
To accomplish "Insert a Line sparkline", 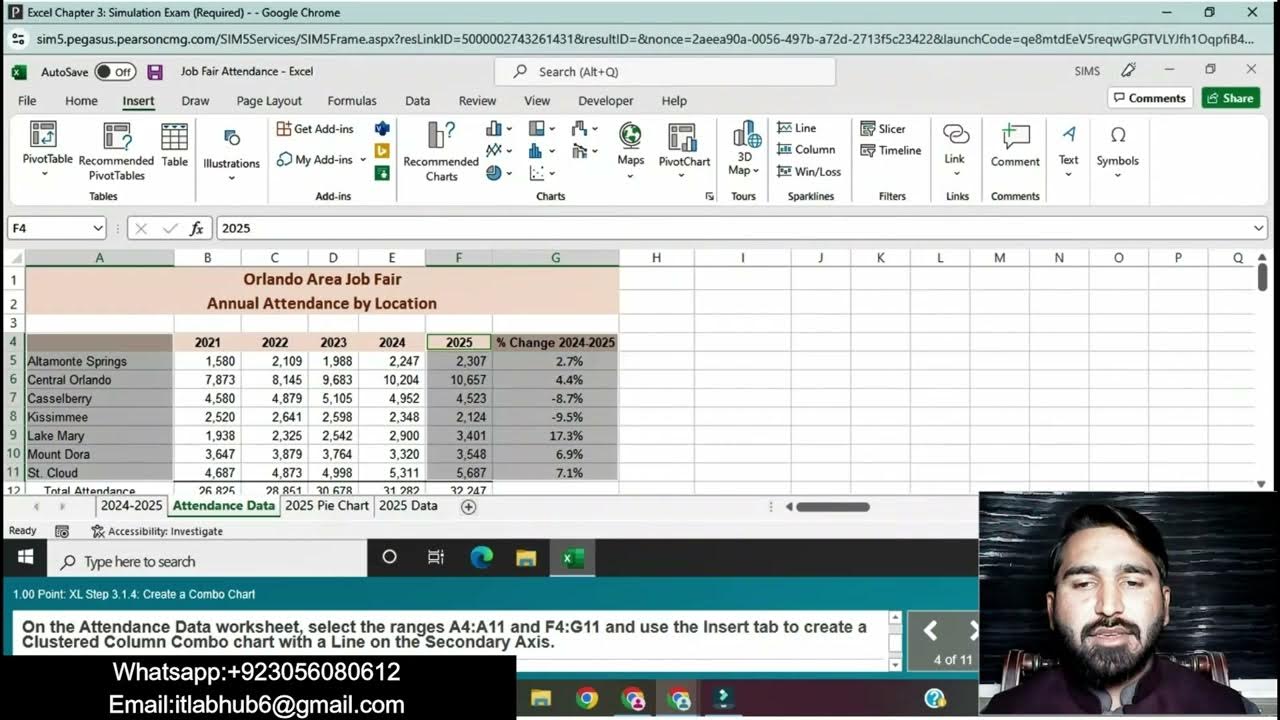I will pyautogui.click(x=797, y=128).
